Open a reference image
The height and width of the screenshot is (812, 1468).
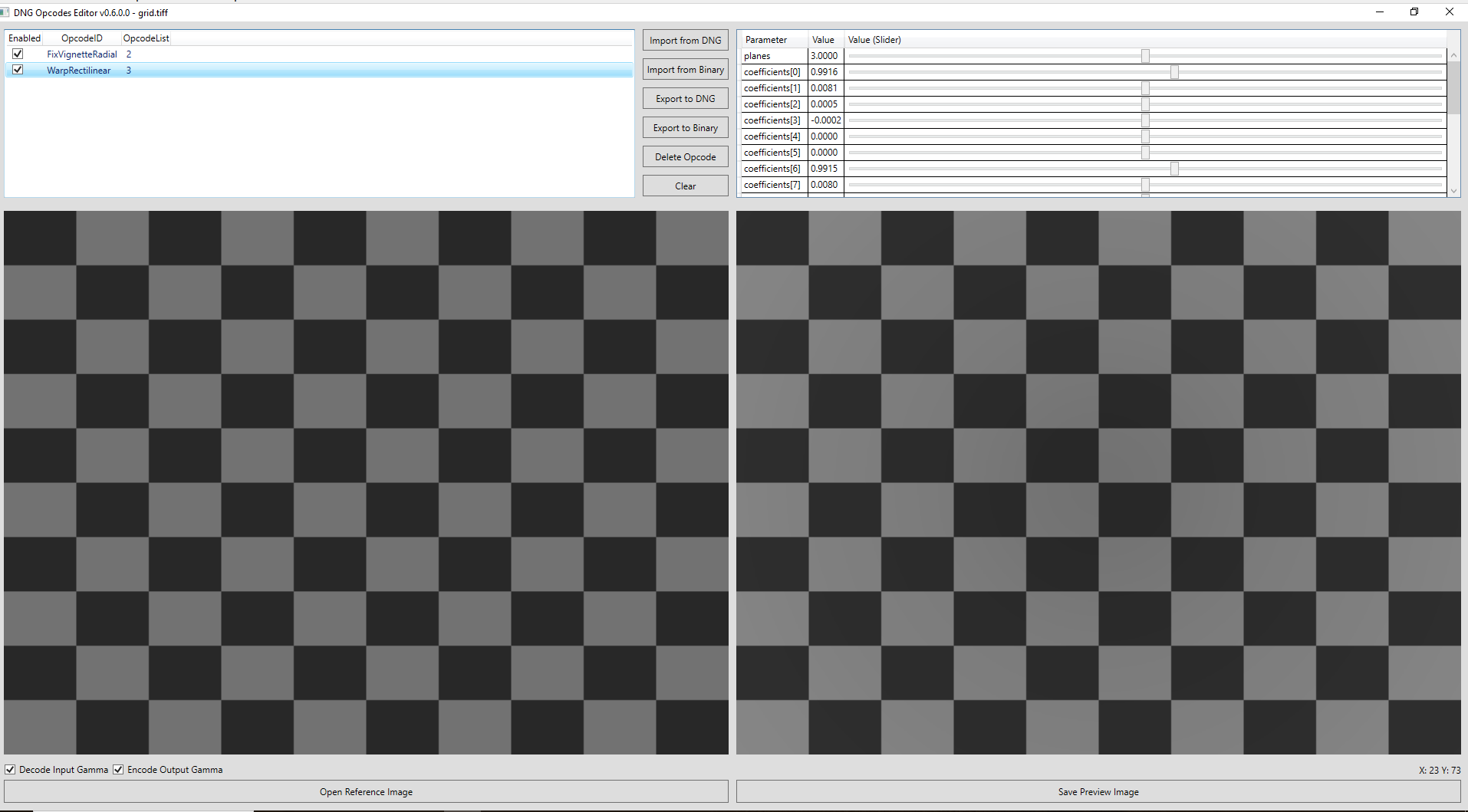(366, 792)
